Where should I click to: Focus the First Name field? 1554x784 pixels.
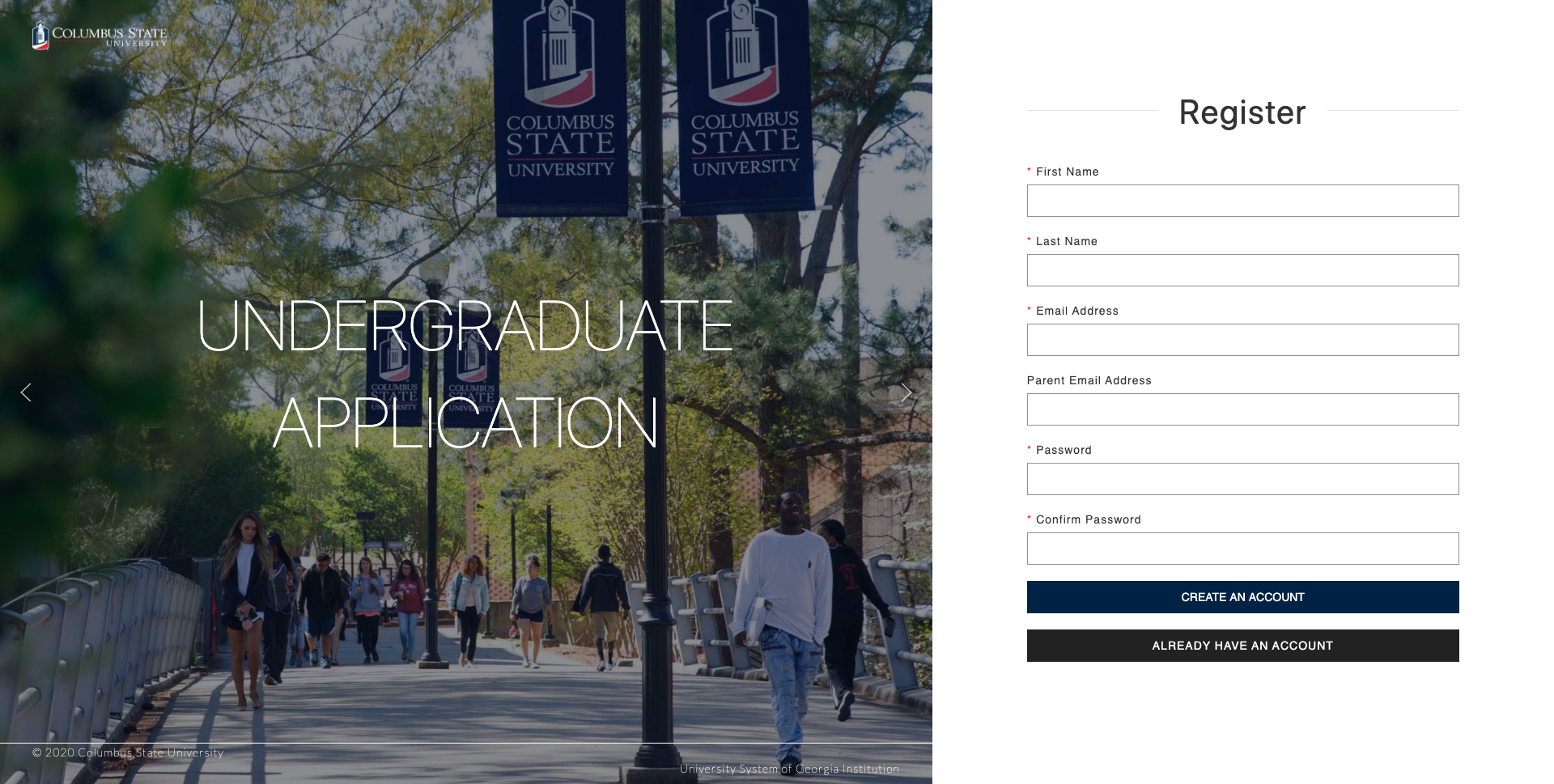1242,201
